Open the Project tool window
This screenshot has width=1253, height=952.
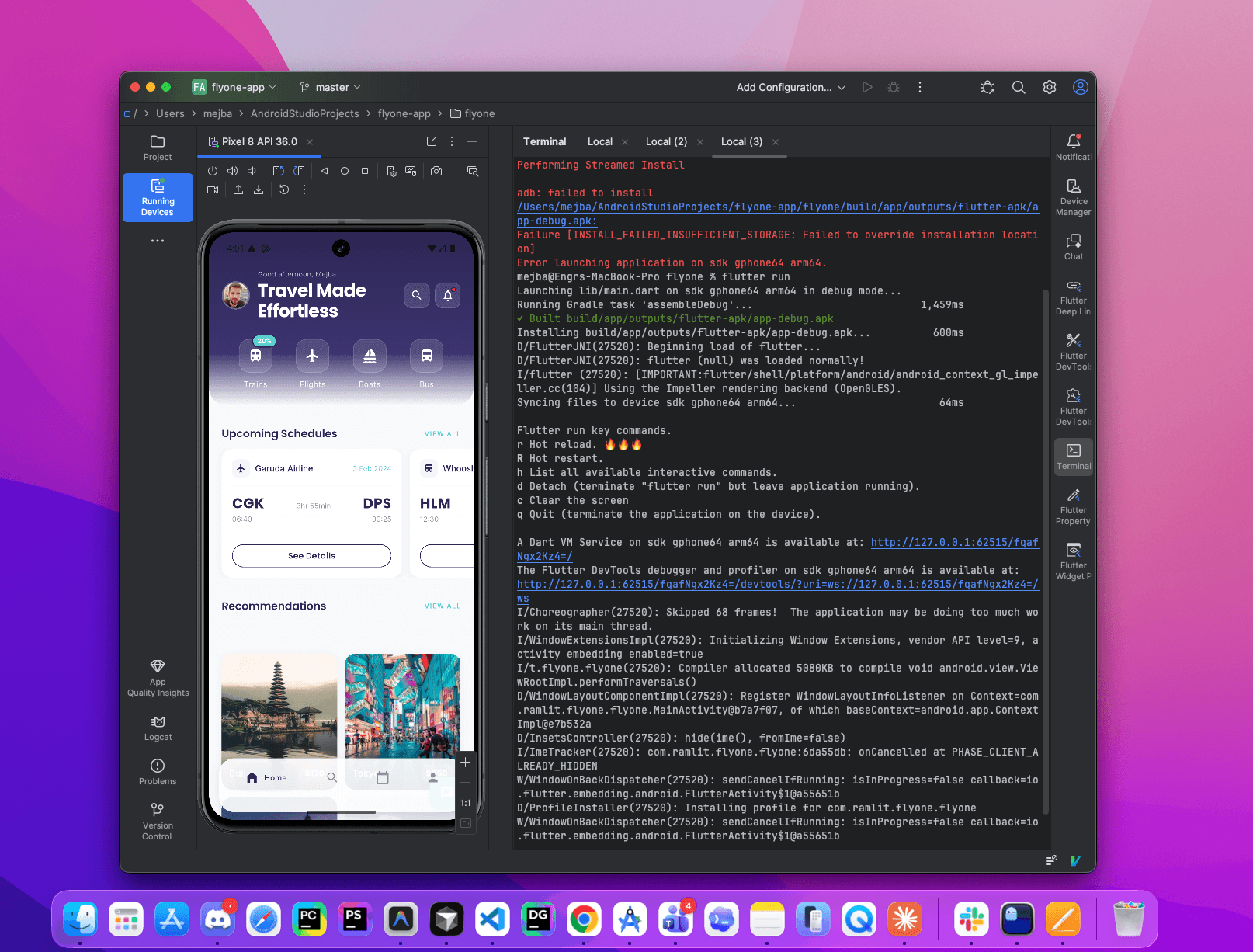(x=158, y=148)
